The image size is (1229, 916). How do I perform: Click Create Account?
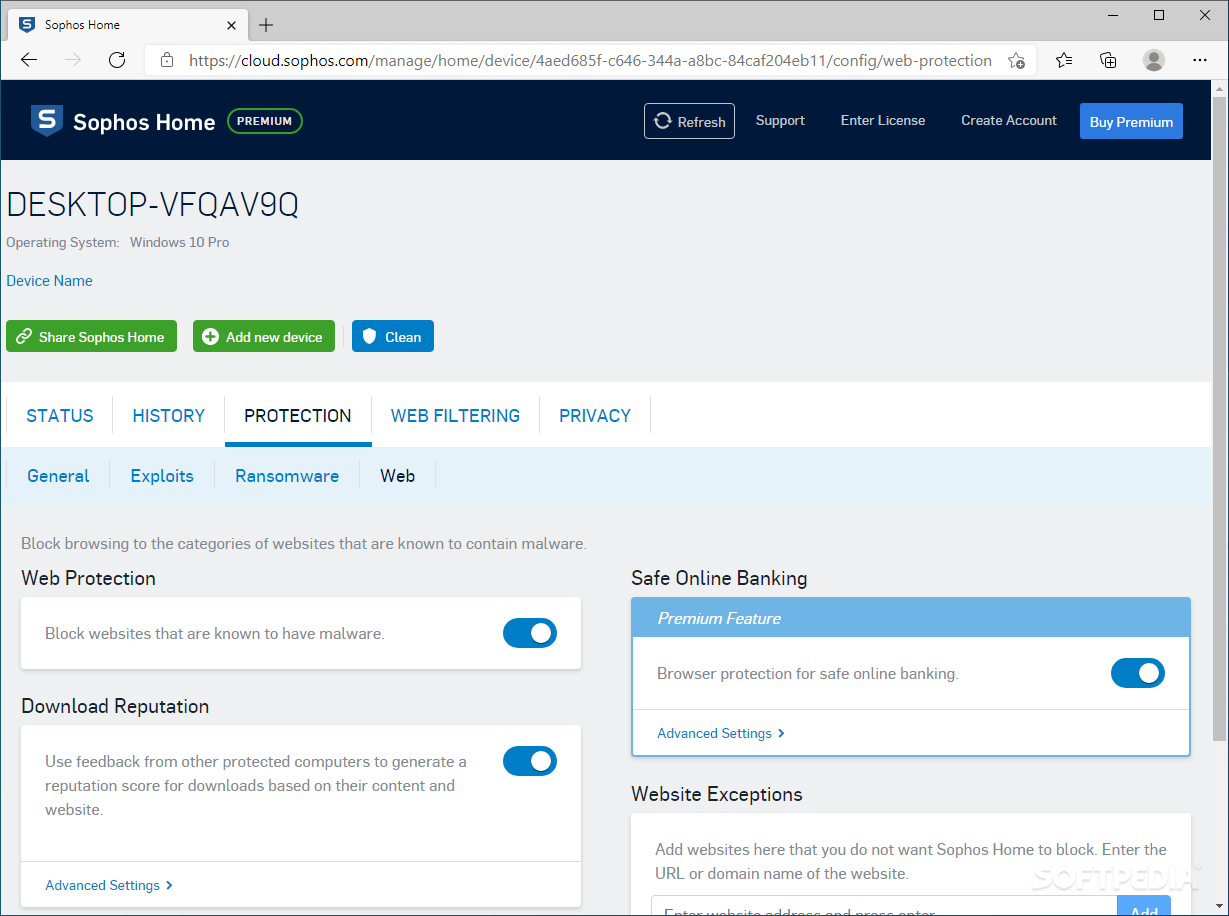pos(1009,120)
